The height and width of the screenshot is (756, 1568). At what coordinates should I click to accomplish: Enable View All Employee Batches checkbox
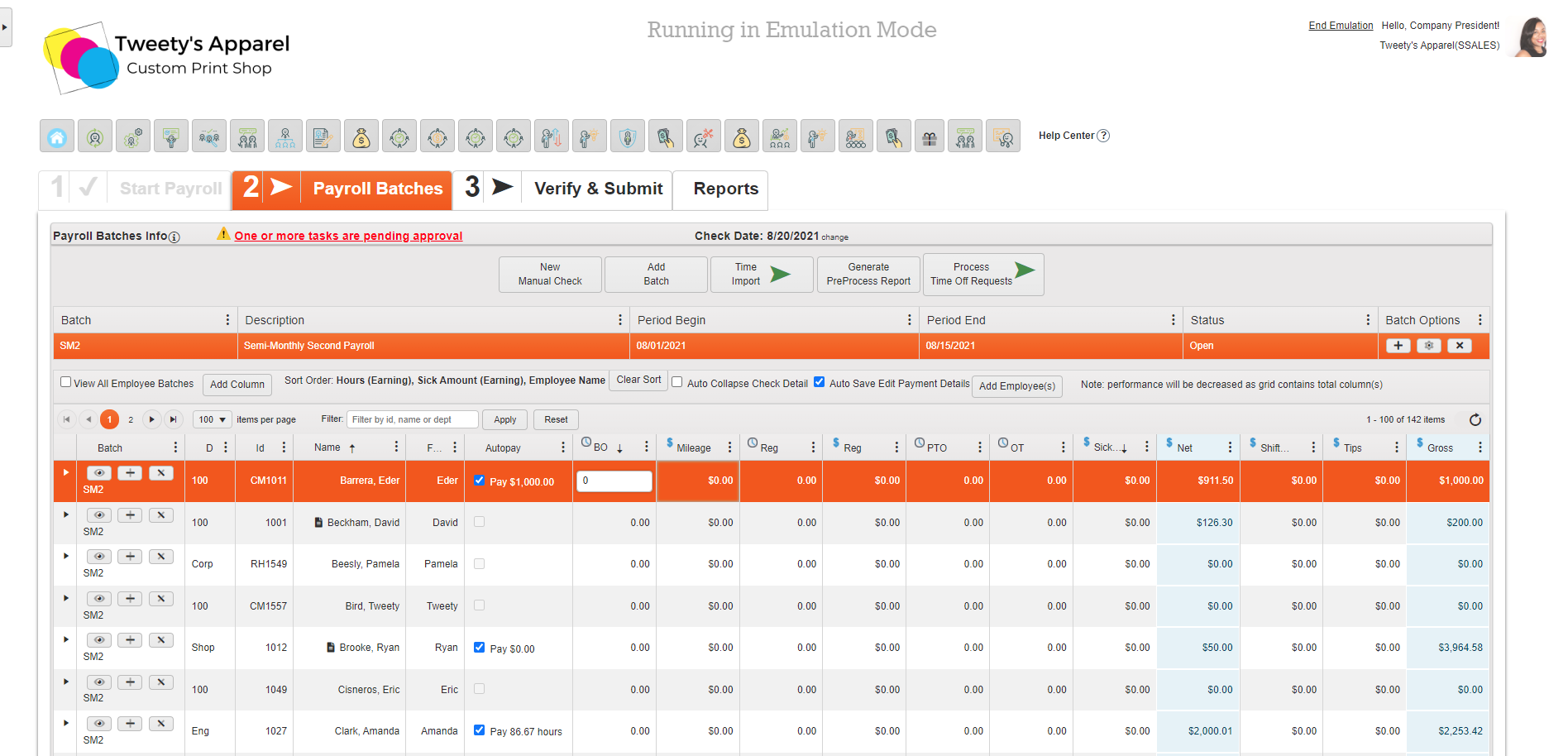tap(66, 382)
